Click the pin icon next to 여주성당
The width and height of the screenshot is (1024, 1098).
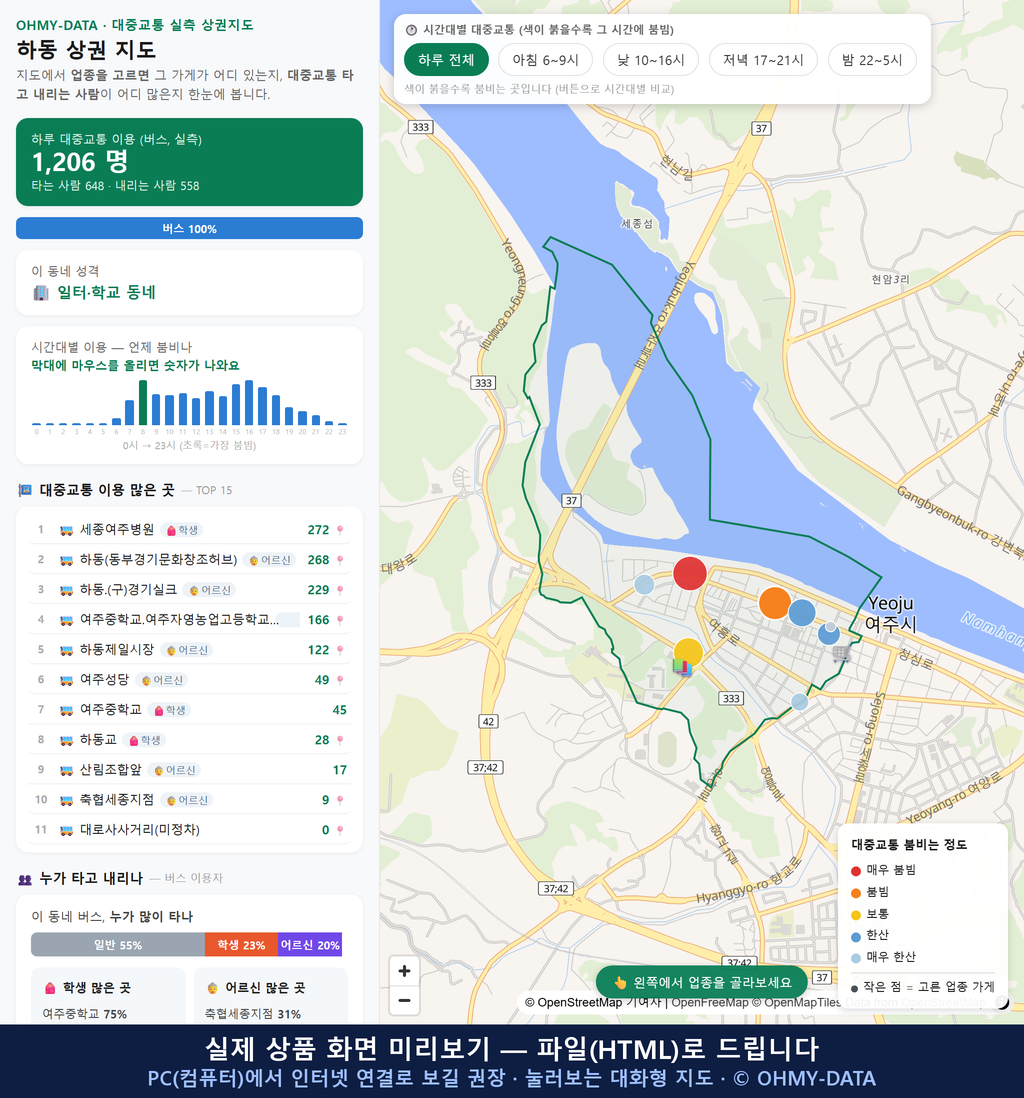pos(340,680)
